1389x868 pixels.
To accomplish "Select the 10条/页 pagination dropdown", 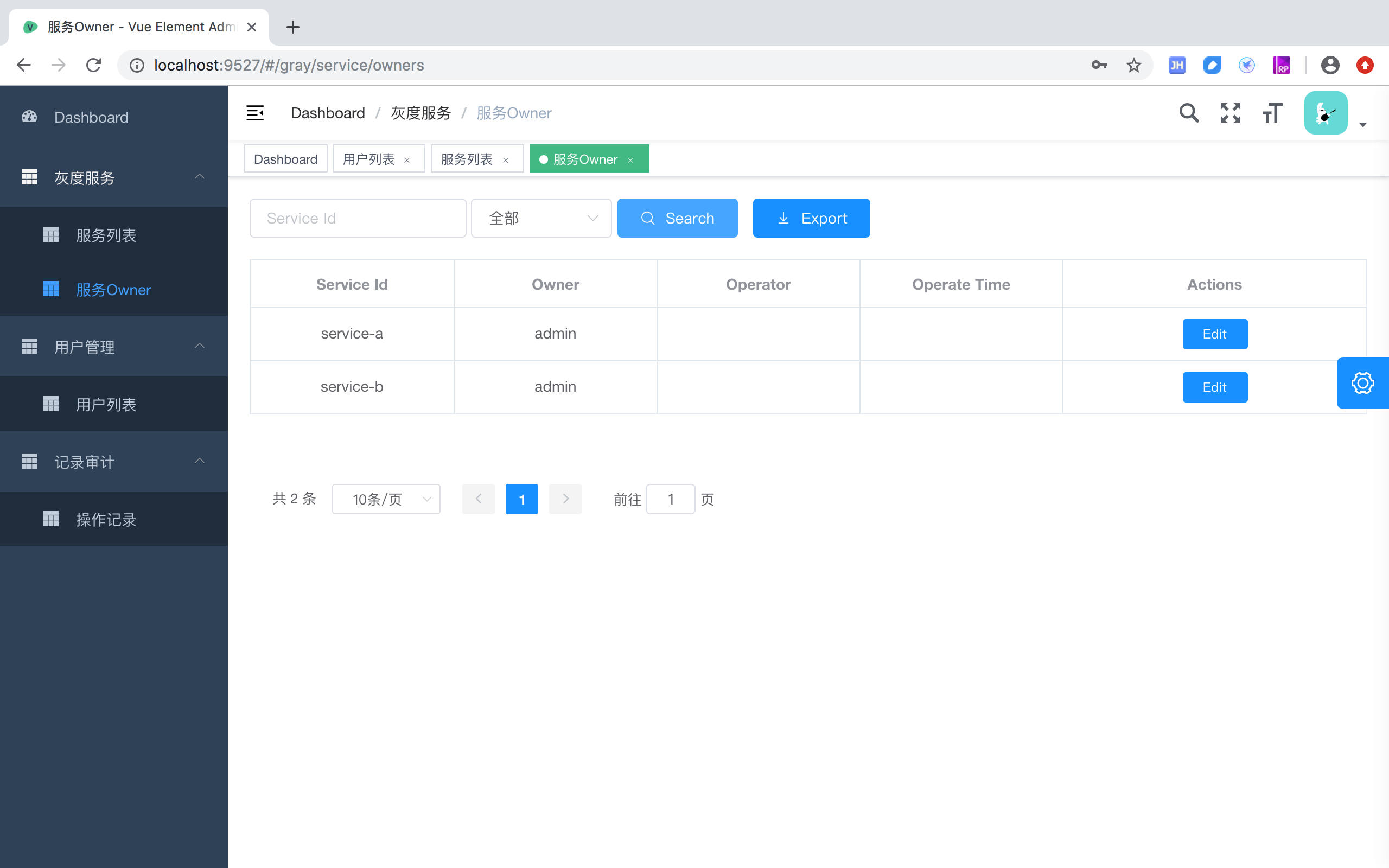I will tap(386, 498).
